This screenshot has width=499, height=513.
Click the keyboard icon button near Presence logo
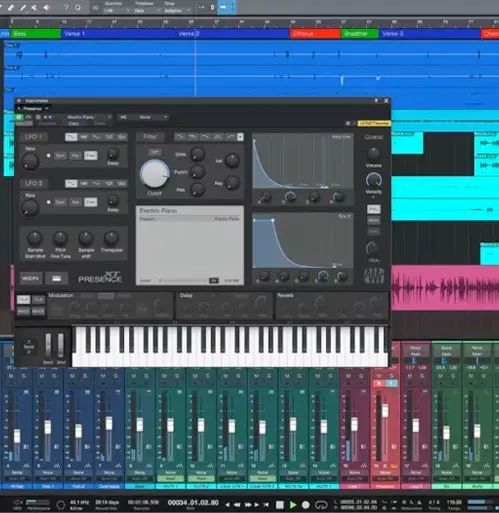pos(56,278)
